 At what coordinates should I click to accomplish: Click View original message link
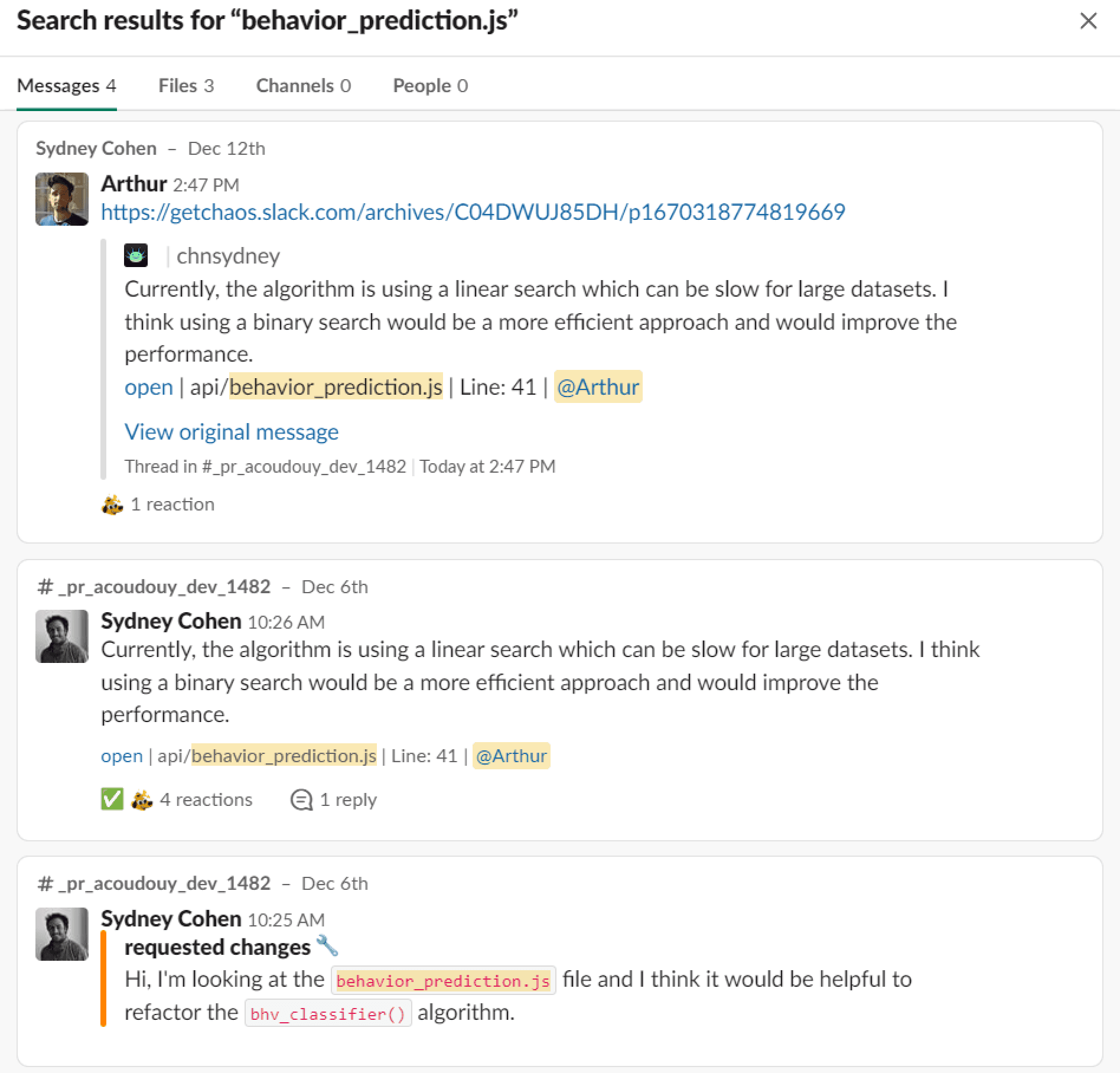click(x=232, y=432)
